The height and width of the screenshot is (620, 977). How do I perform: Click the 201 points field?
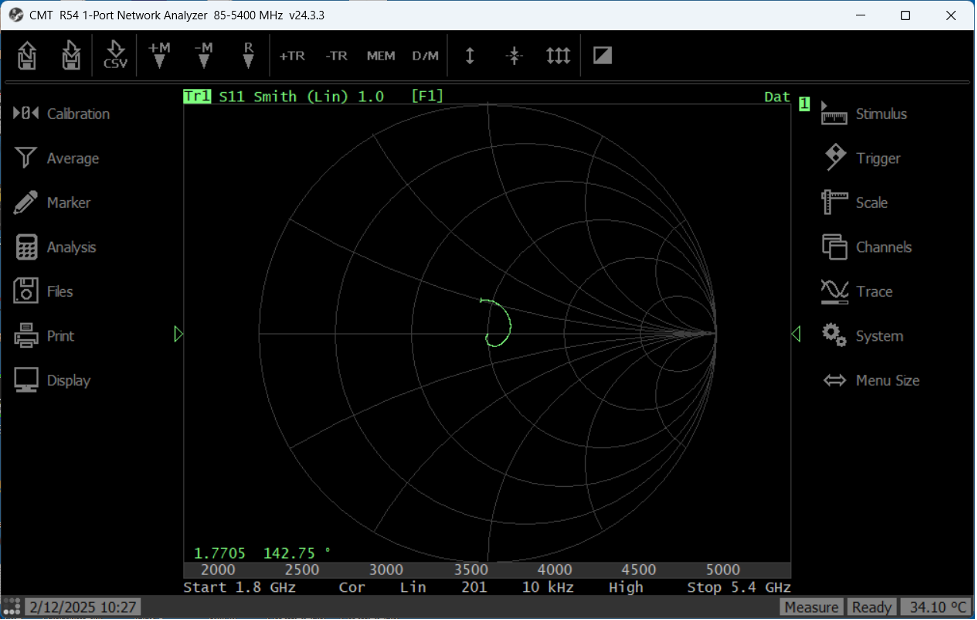tap(474, 588)
